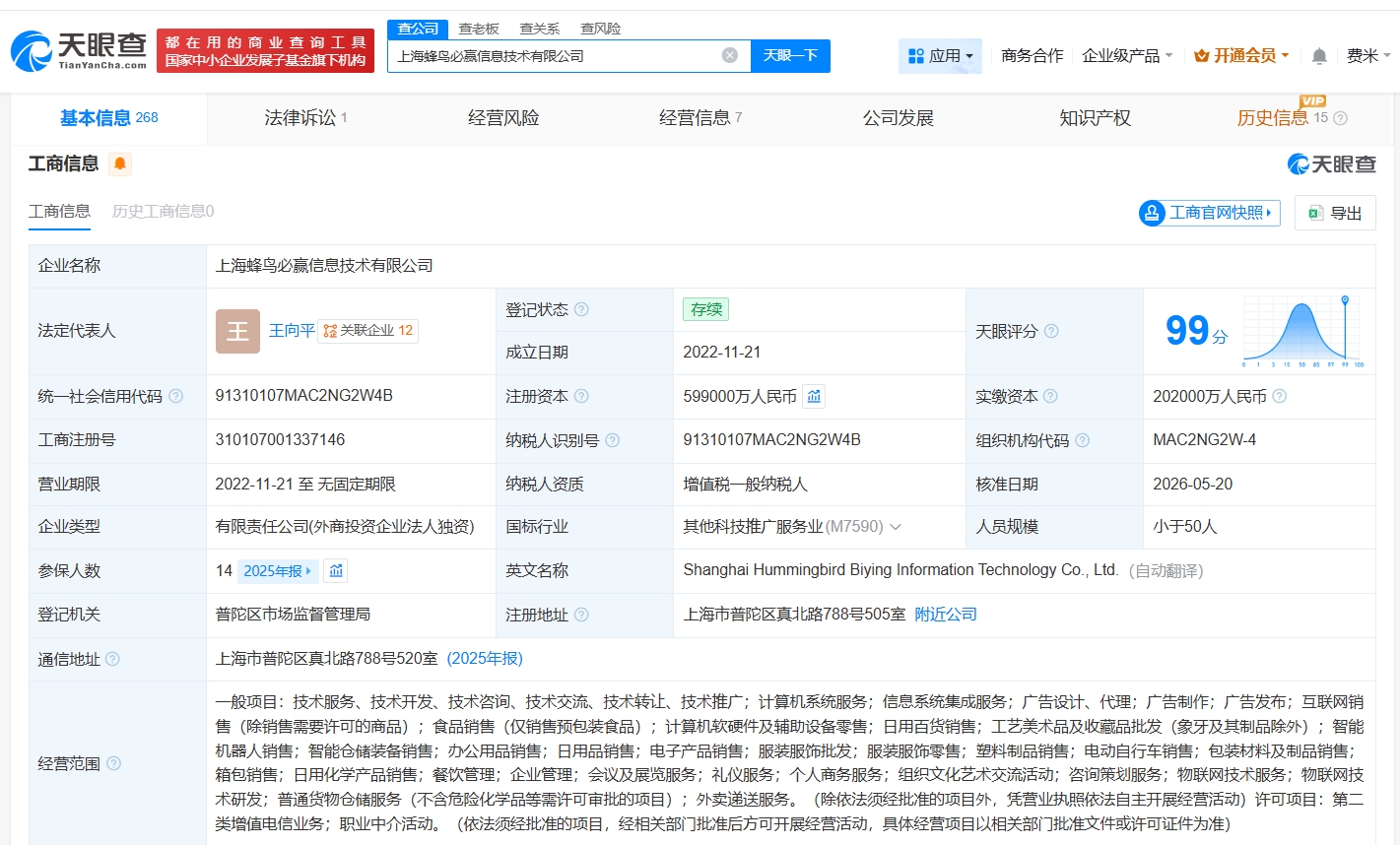
Task: Click the 成立日期 value 2022-11-21
Action: pyautogui.click(x=722, y=352)
